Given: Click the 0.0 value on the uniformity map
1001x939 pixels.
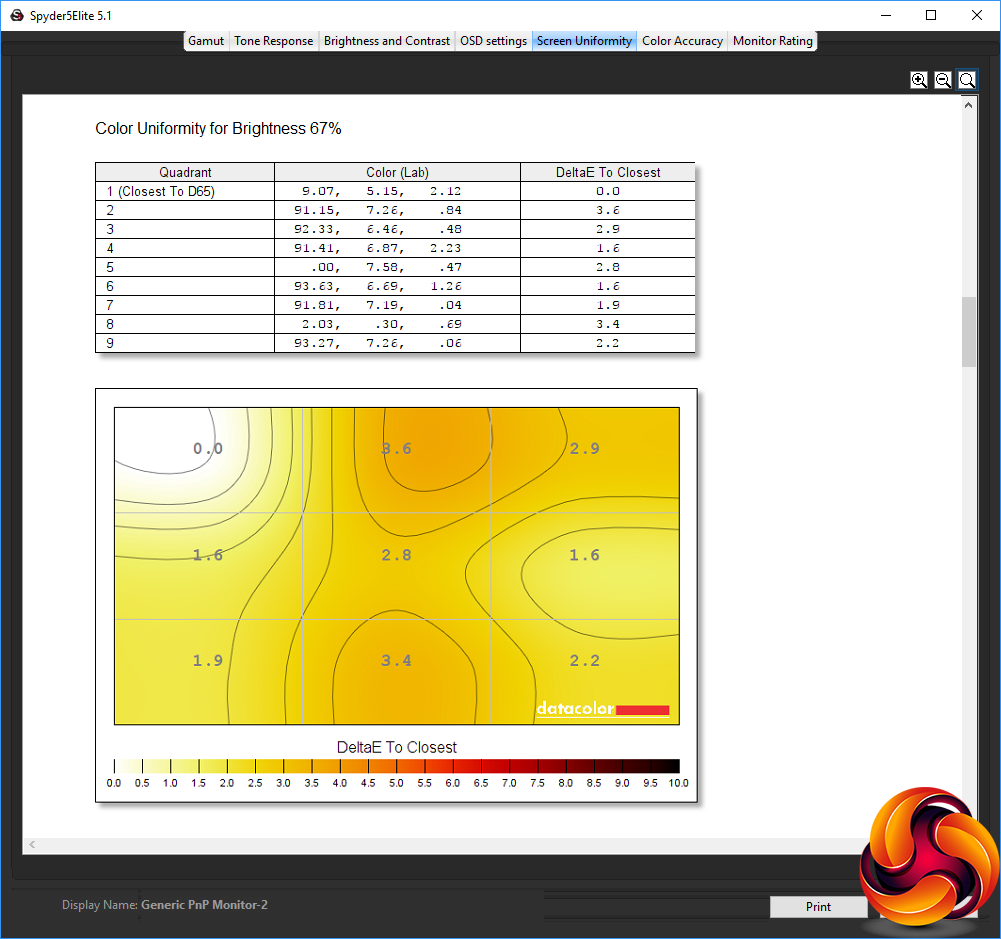Looking at the screenshot, I should [208, 449].
